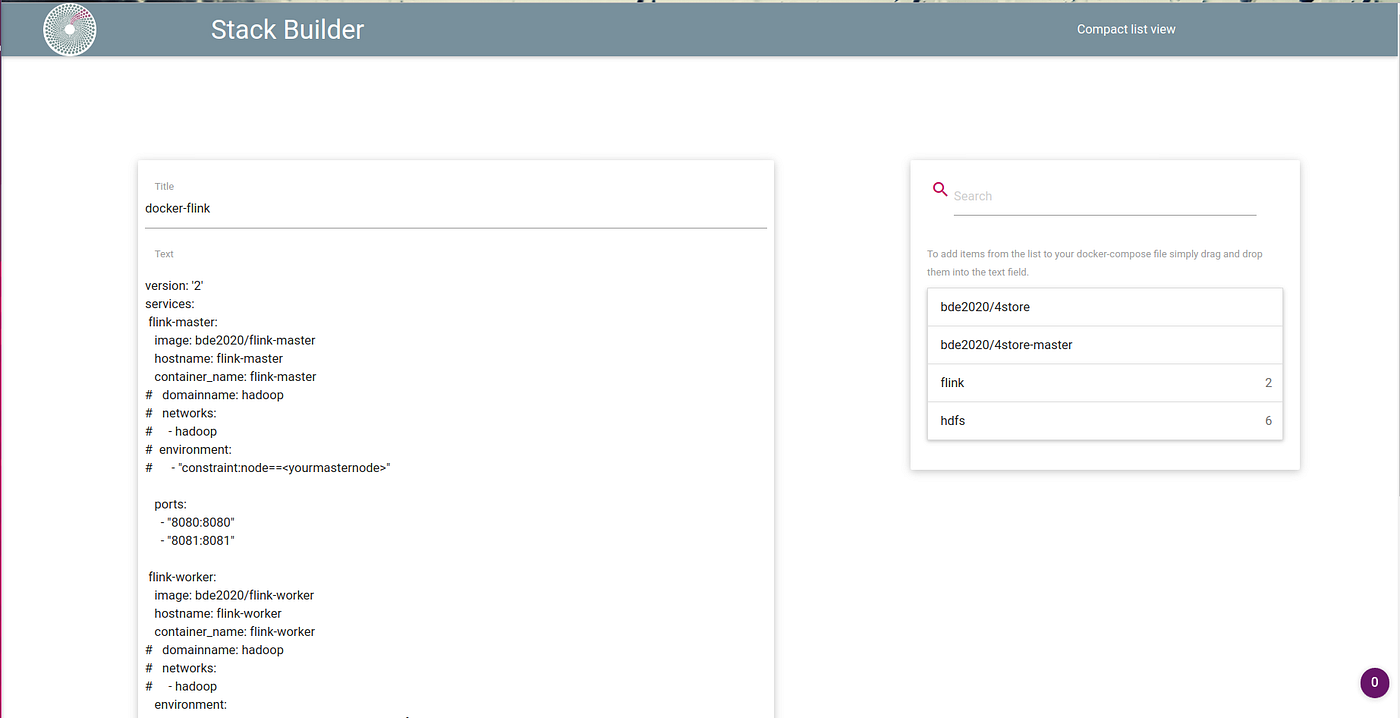This screenshot has width=1400, height=718.
Task: Click the "image: bde2020/flink-master" line
Action: pos(235,340)
